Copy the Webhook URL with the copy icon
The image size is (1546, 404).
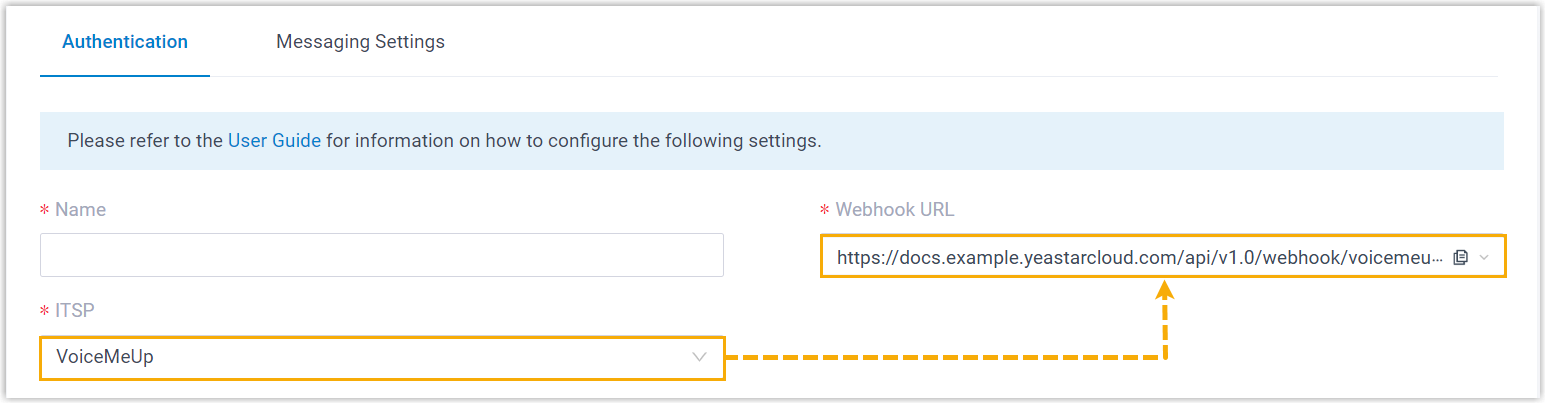coord(1460,257)
